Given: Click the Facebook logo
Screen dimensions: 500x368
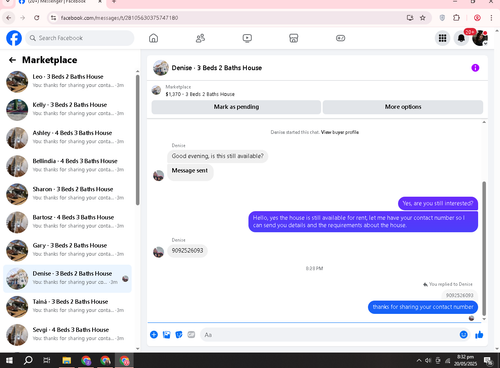Looking at the screenshot, I should [x=14, y=38].
